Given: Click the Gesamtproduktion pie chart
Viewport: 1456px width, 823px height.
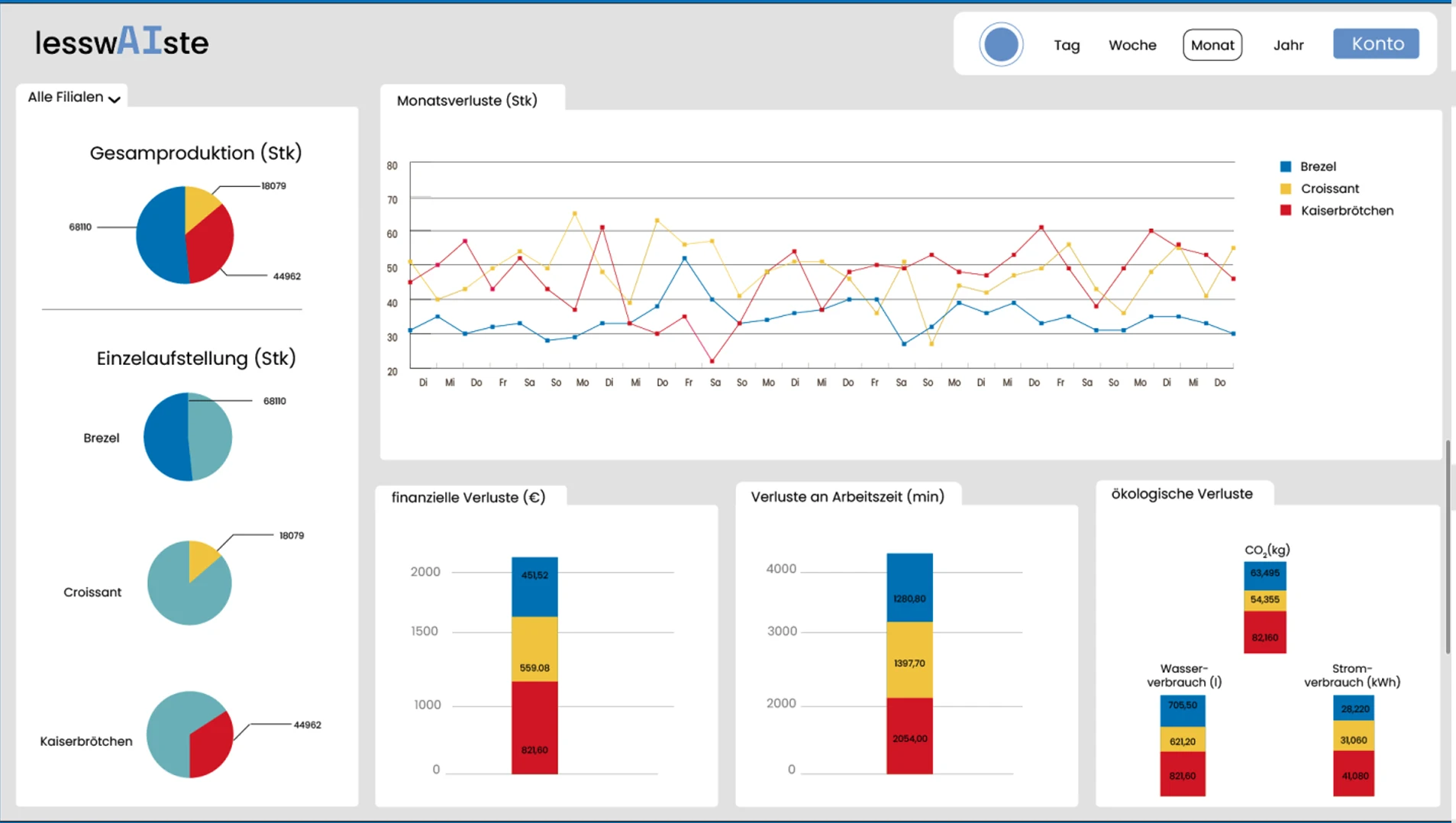Looking at the screenshot, I should click(185, 235).
